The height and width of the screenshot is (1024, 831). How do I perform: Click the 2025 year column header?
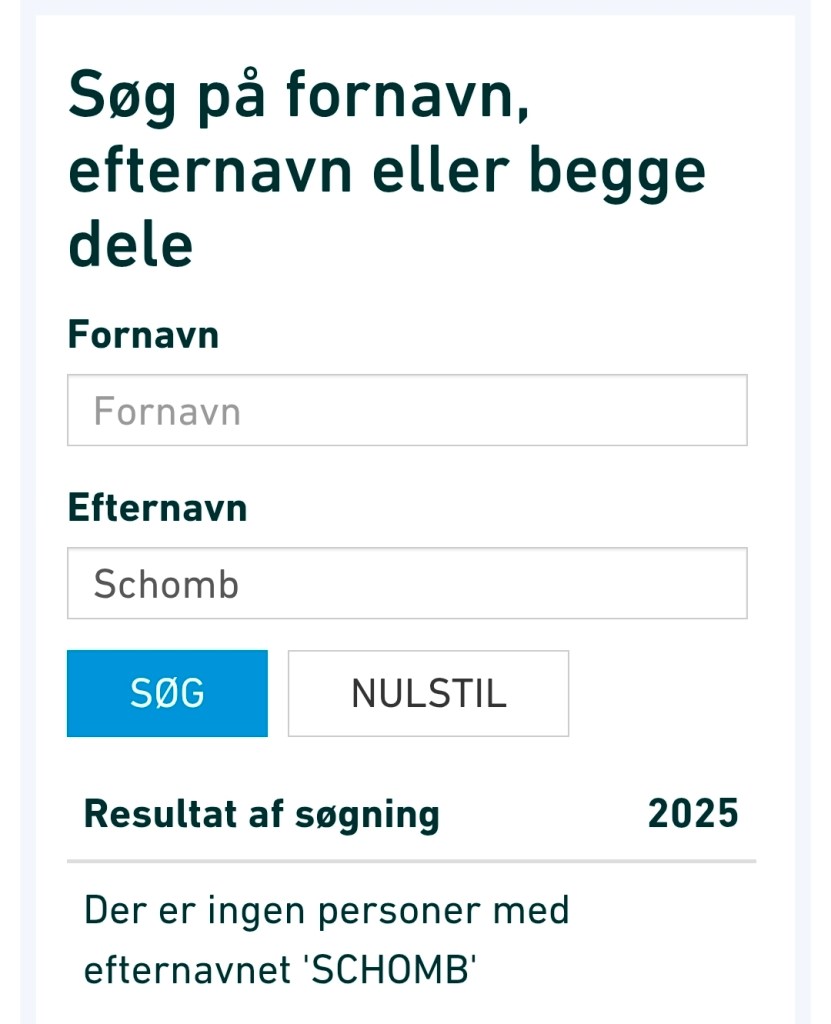pos(693,814)
